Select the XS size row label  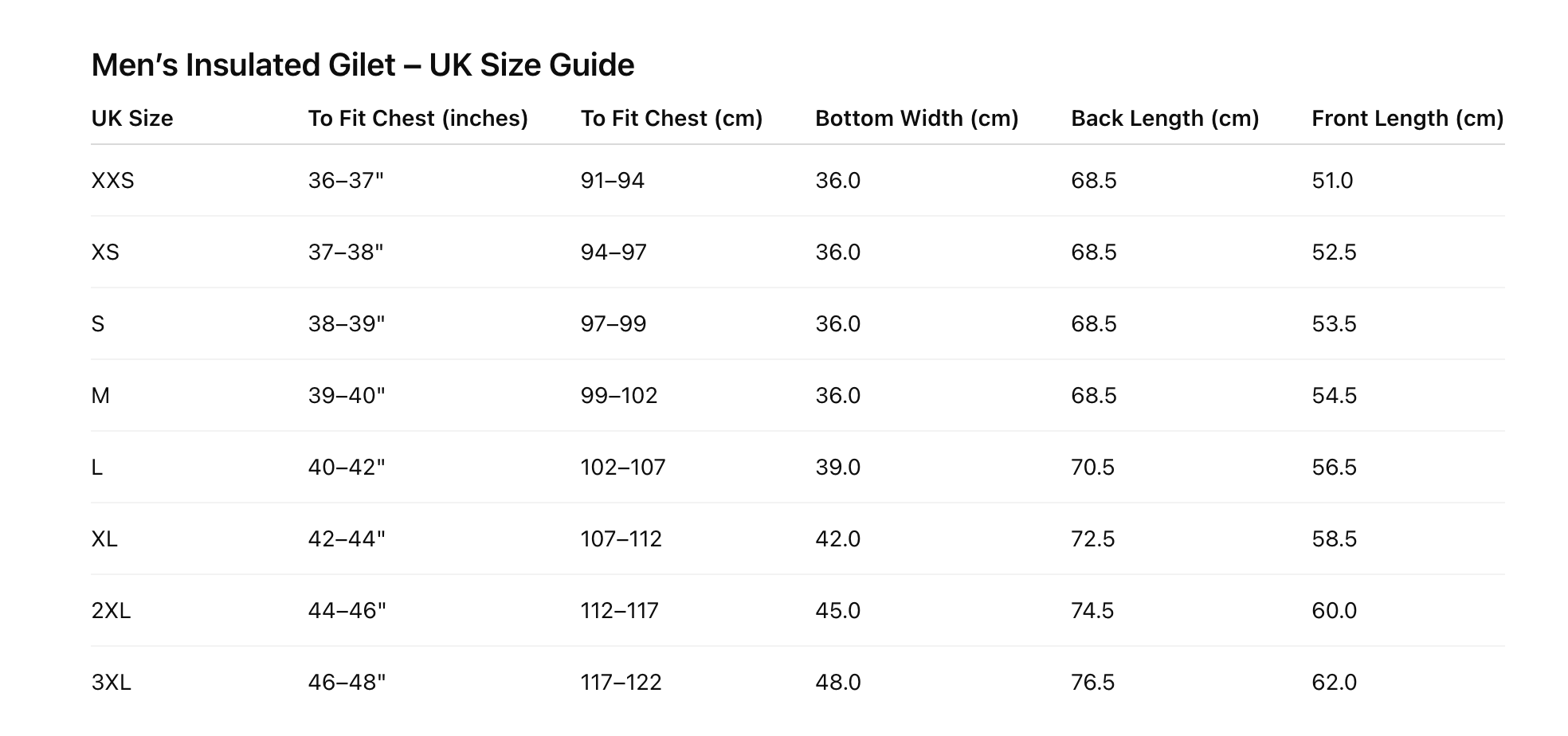105,253
